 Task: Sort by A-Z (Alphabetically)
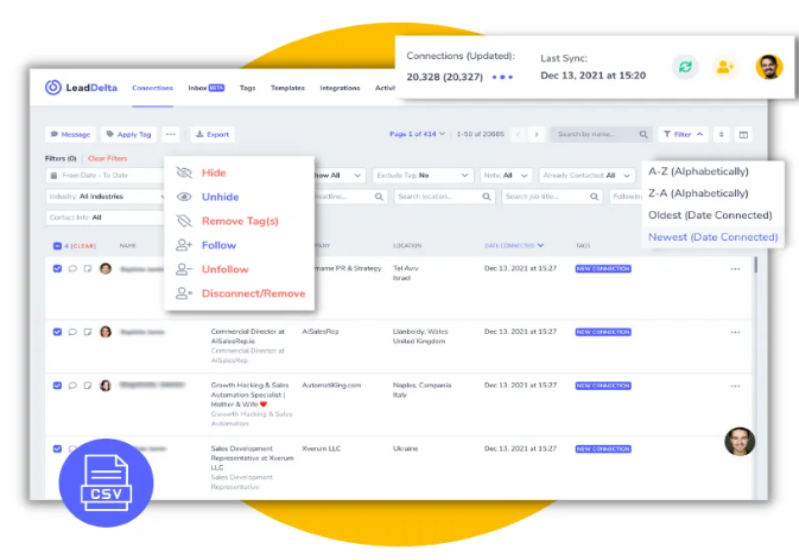[698, 171]
